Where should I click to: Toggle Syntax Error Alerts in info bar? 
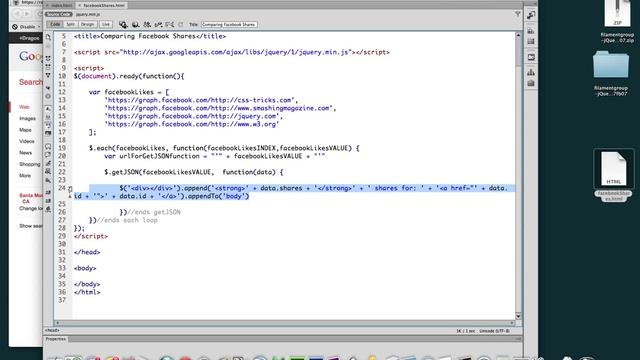click(48, 134)
